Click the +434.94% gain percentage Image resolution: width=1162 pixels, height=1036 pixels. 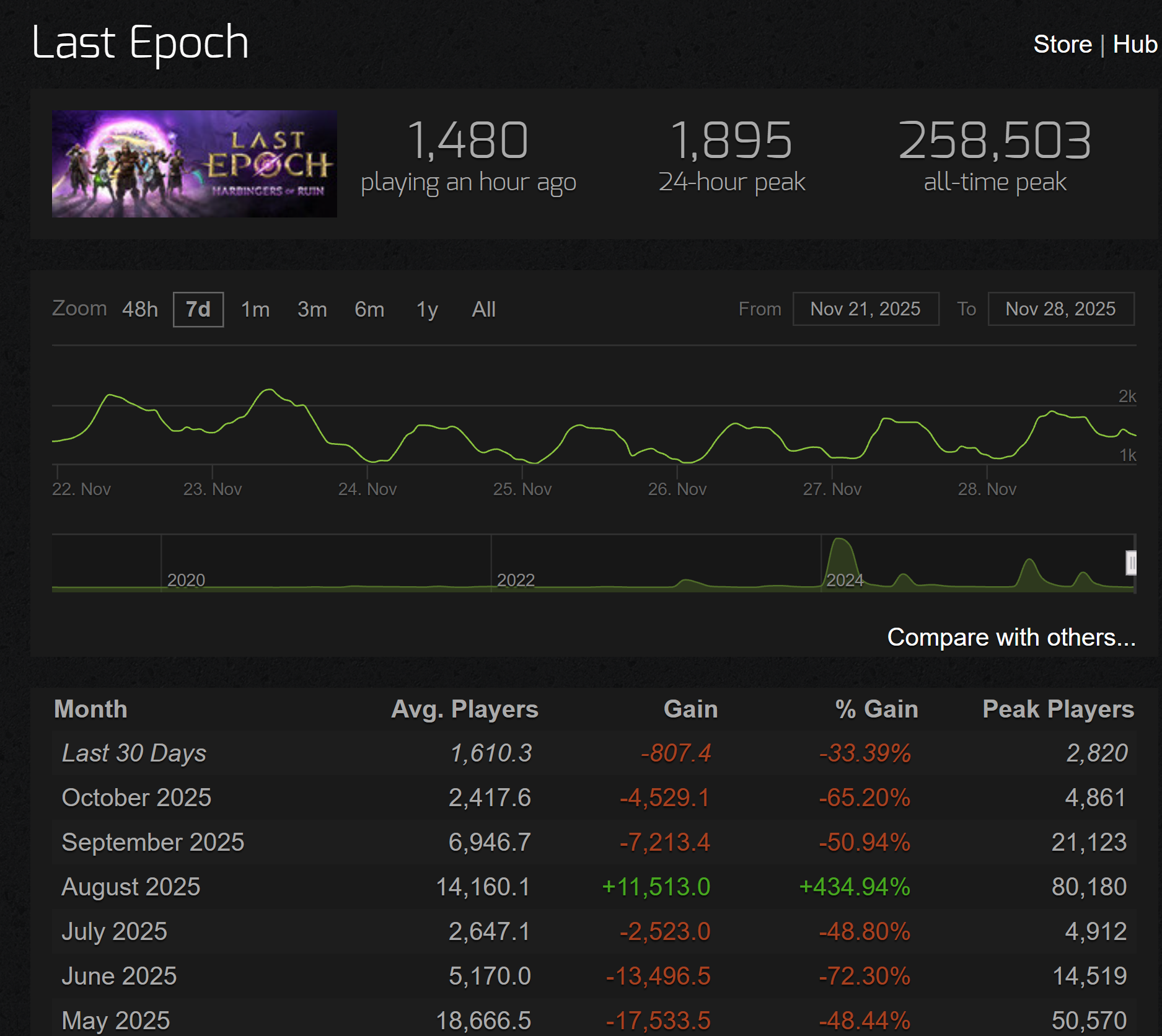pyautogui.click(x=855, y=887)
